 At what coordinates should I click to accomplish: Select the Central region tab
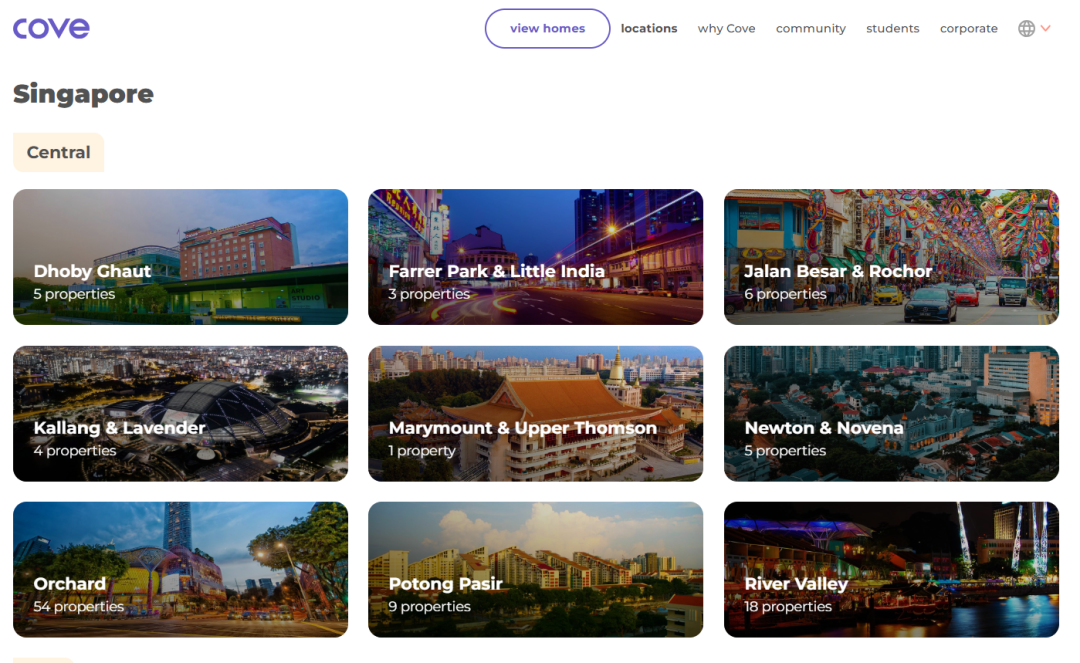click(58, 153)
